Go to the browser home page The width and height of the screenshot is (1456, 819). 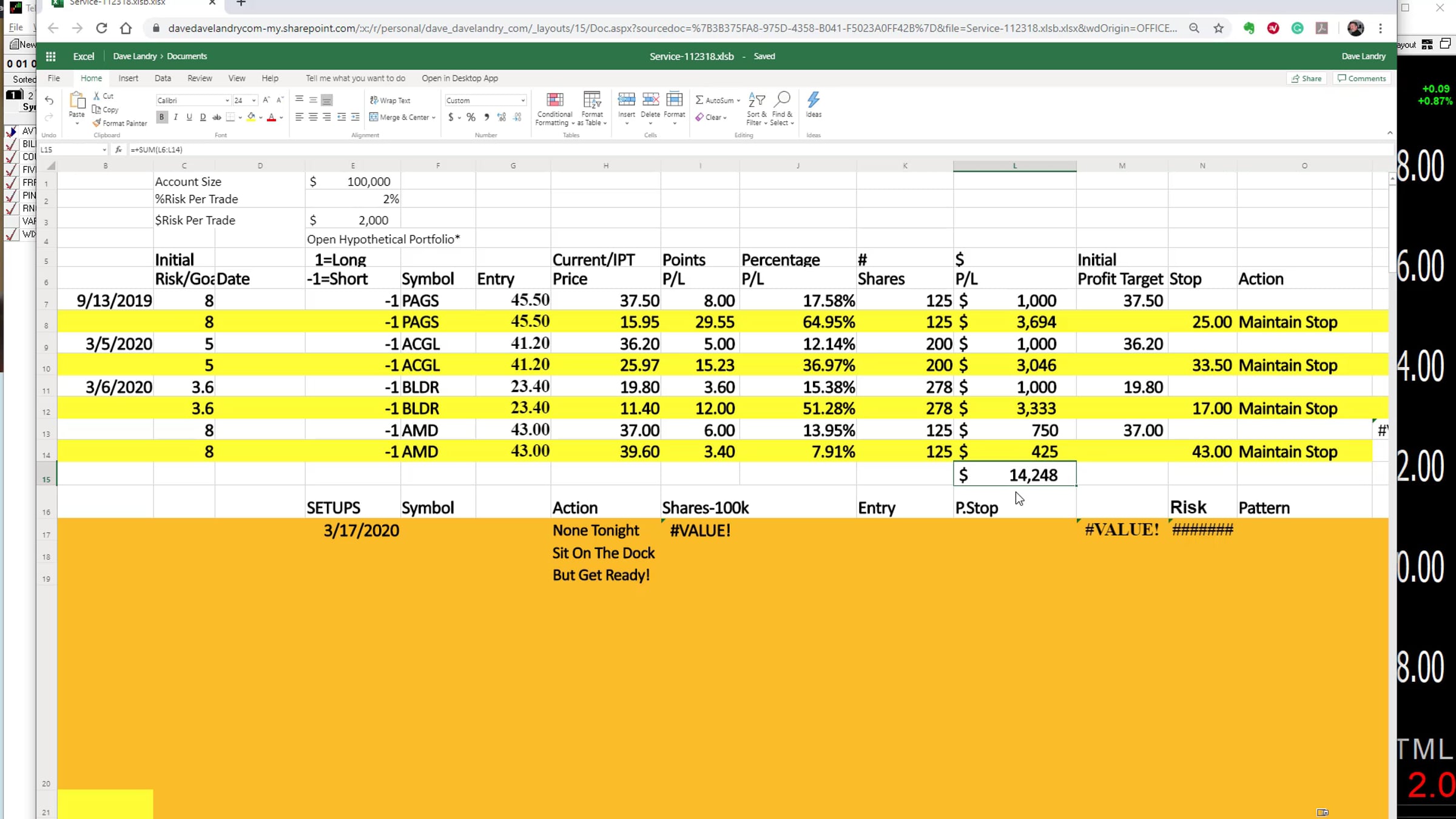coord(126,28)
